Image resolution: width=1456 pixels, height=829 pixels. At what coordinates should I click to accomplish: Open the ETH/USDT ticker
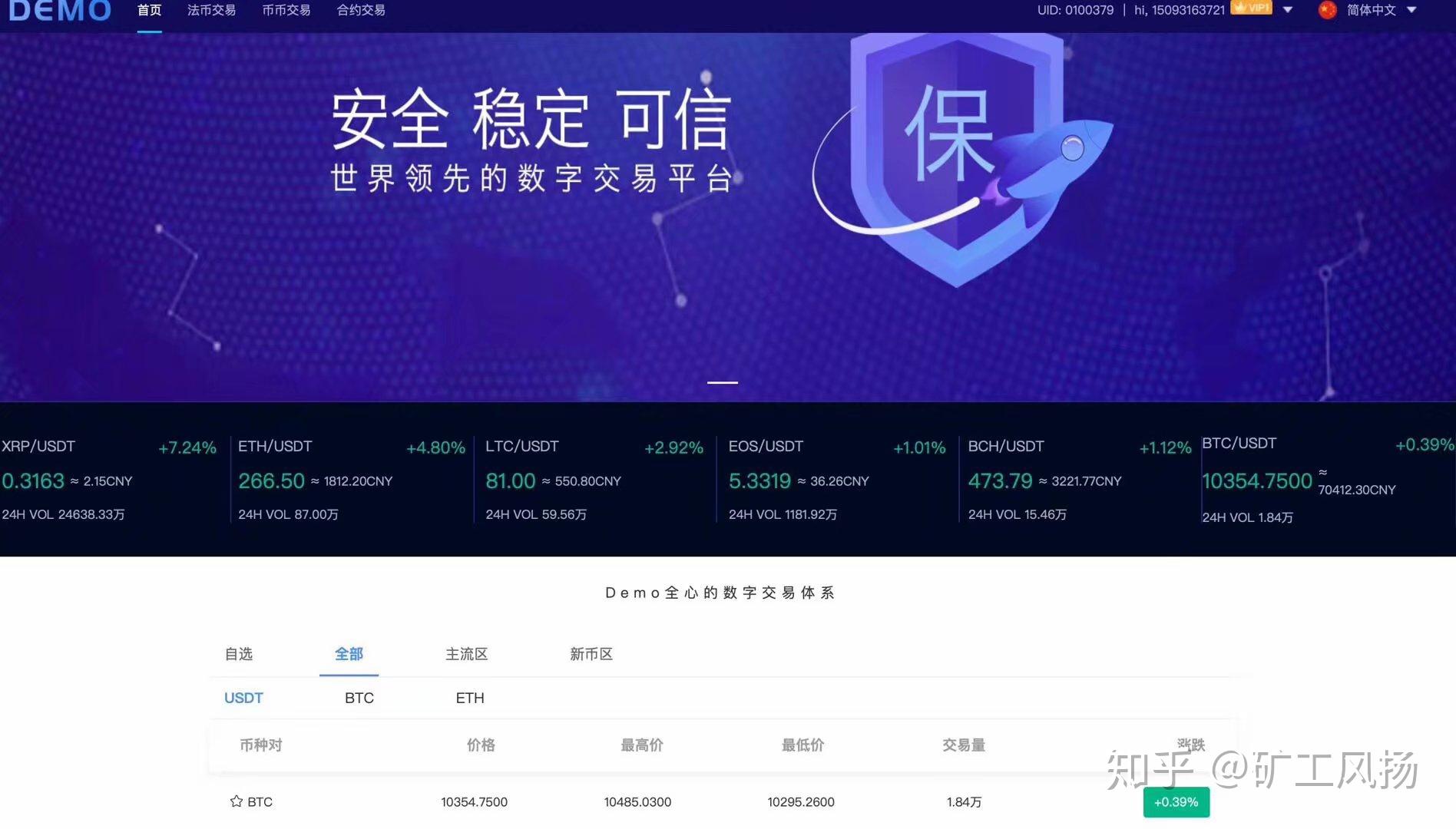click(x=352, y=480)
